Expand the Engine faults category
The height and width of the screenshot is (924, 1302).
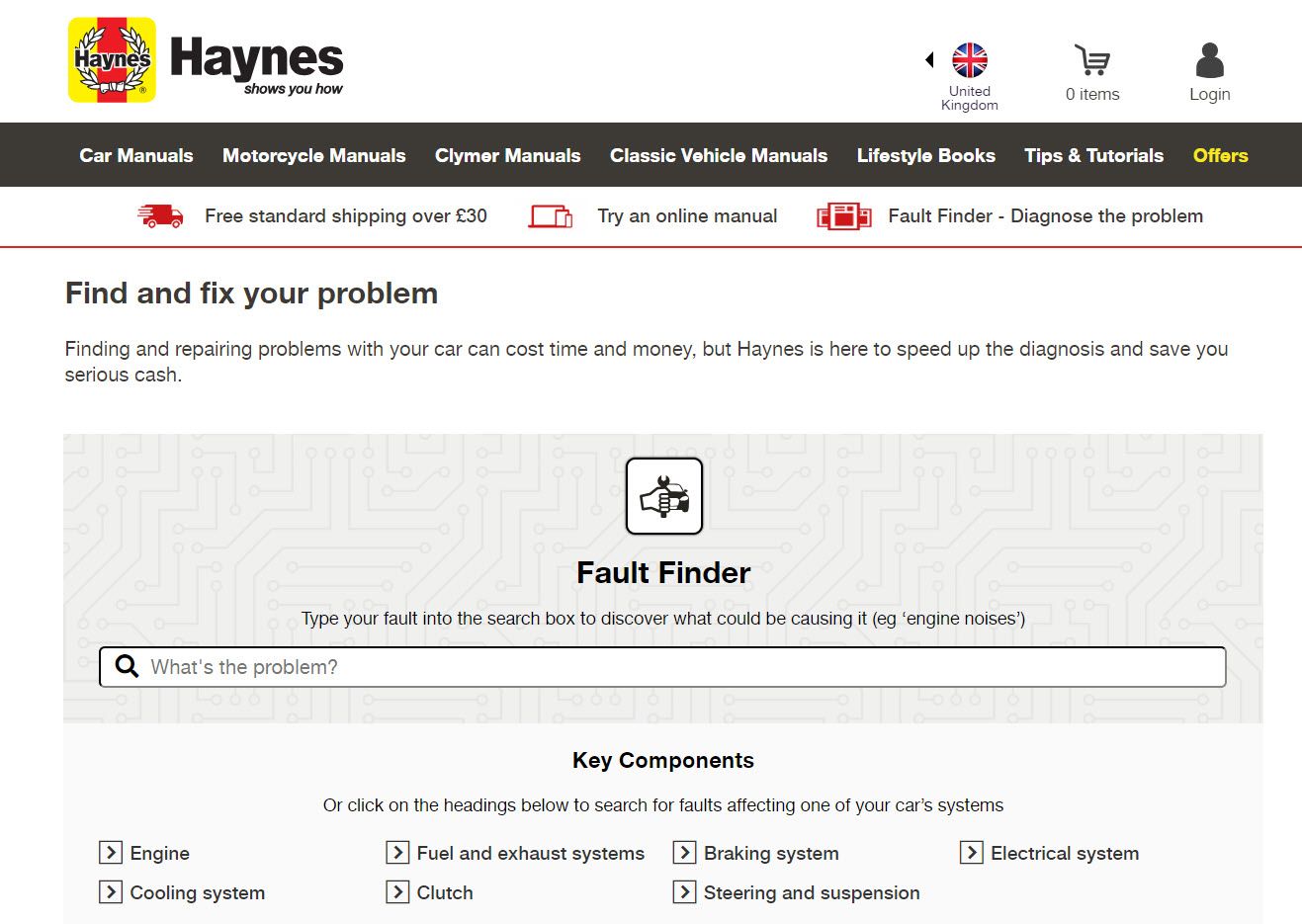point(158,853)
